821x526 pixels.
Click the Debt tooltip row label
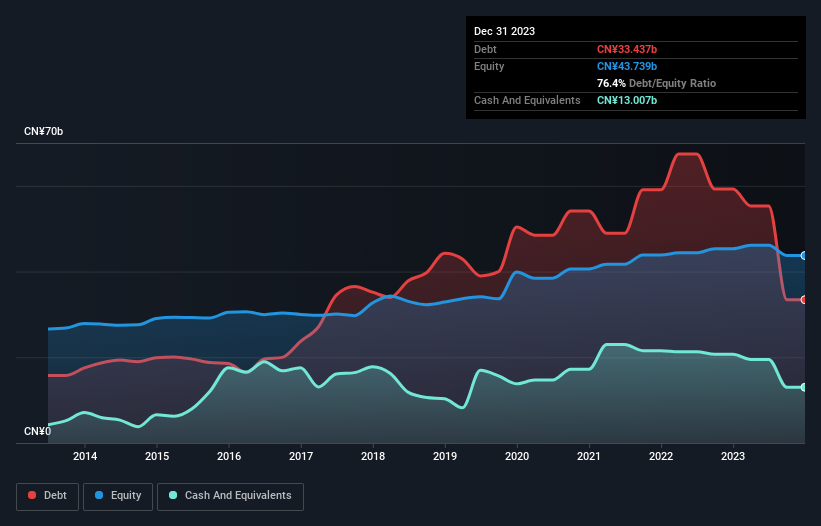pyautogui.click(x=485, y=49)
